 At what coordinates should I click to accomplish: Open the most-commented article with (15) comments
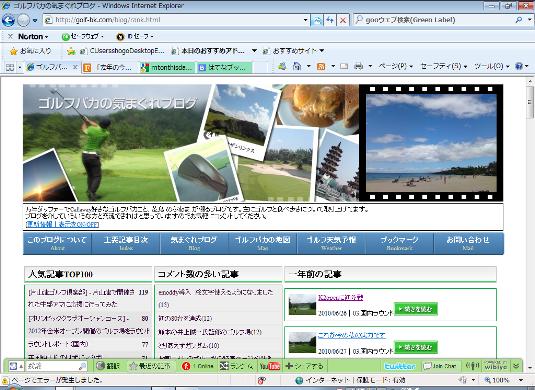click(216, 298)
